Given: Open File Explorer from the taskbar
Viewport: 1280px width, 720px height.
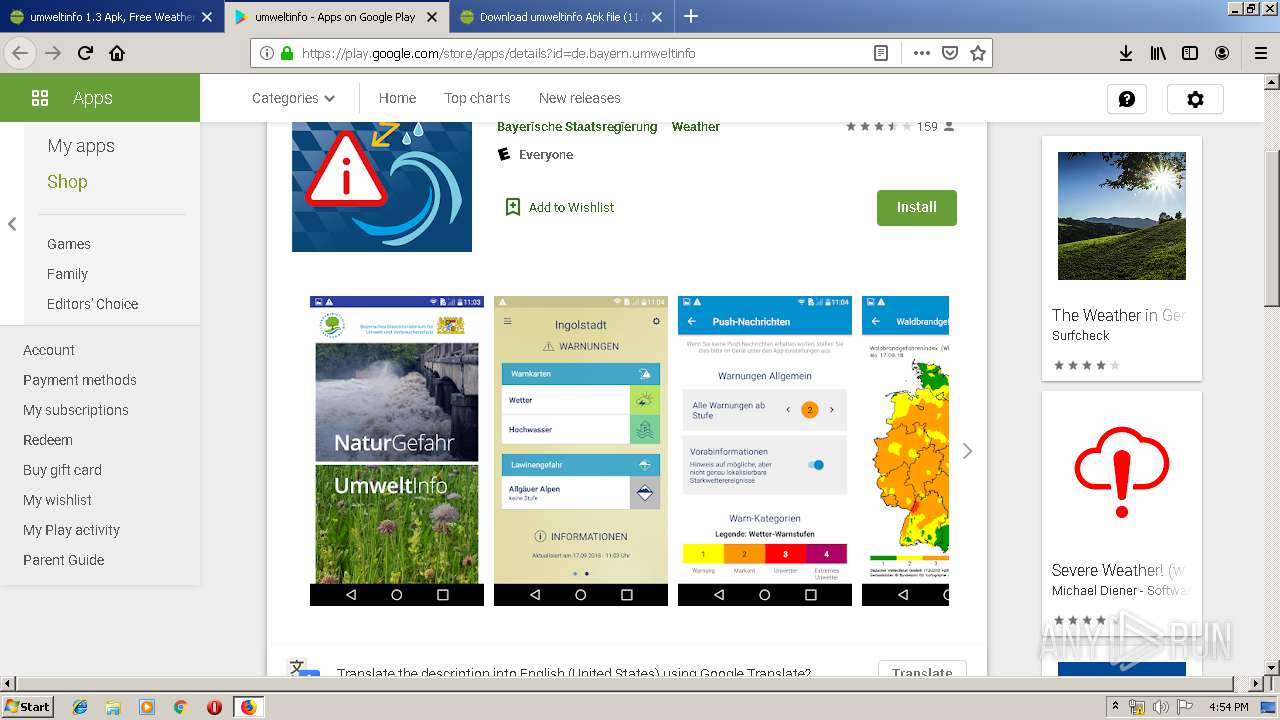Looking at the screenshot, I should [x=113, y=707].
